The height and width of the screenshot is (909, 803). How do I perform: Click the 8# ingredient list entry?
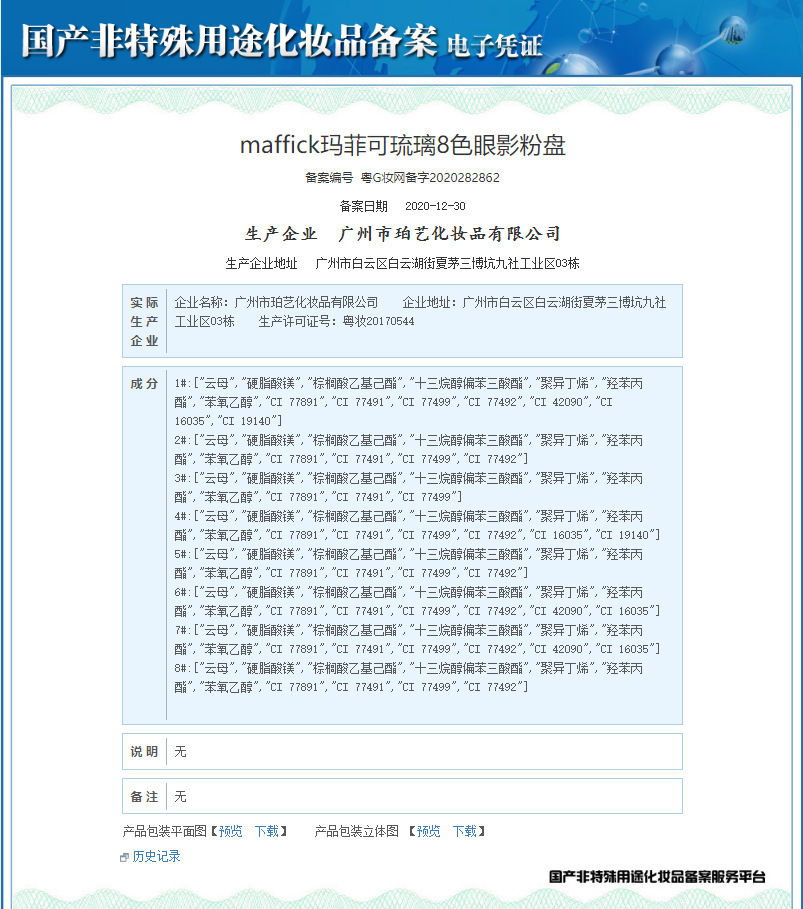409,678
